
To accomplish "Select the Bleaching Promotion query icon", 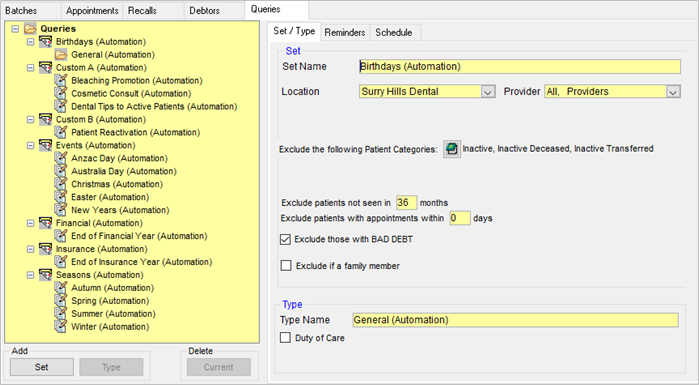I will pyautogui.click(x=61, y=81).
